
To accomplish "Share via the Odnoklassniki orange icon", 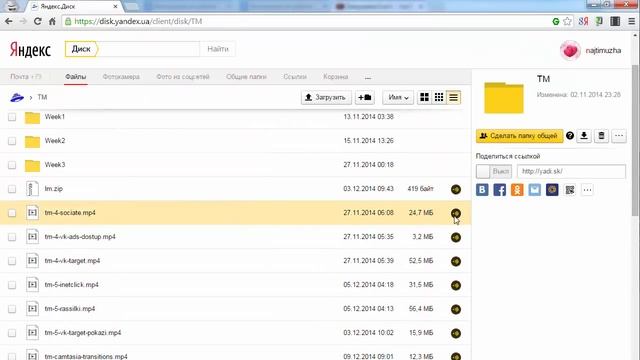I will click(x=517, y=190).
